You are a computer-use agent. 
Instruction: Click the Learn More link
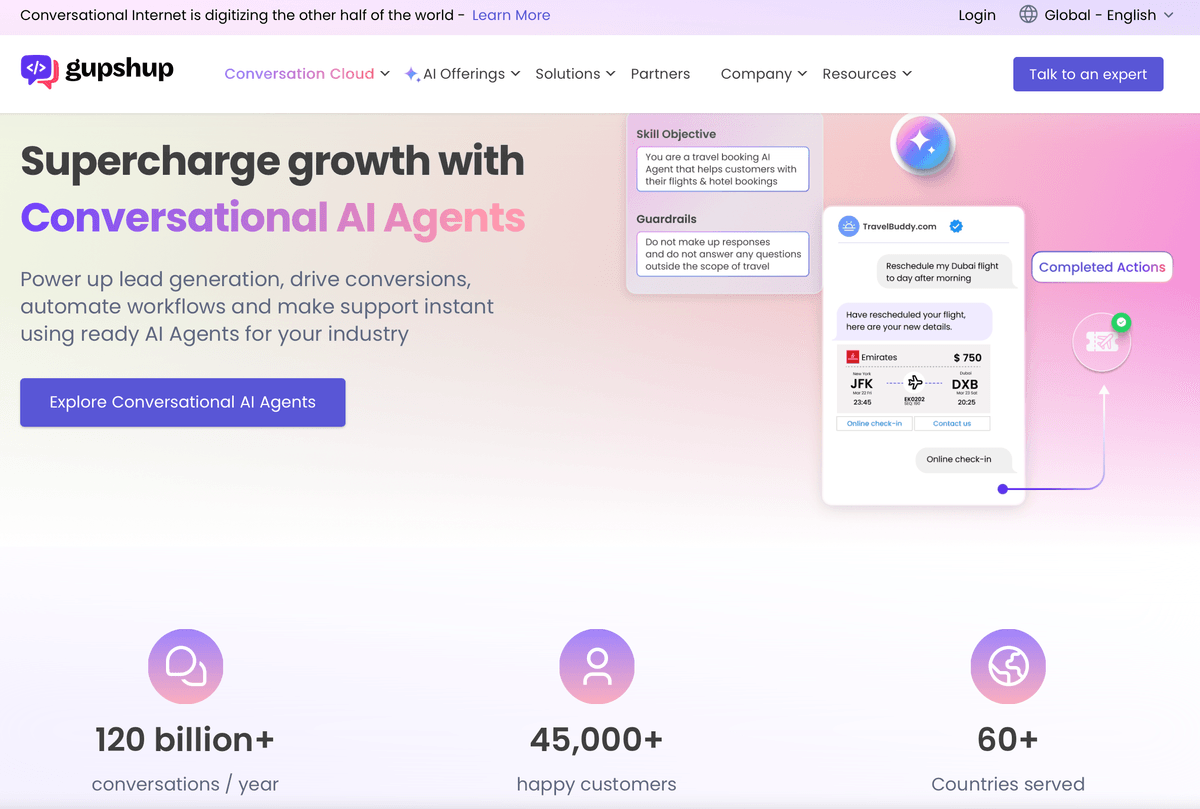point(511,15)
